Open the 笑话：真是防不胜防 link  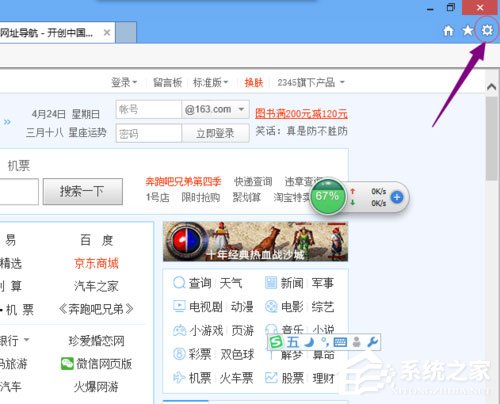click(301, 131)
